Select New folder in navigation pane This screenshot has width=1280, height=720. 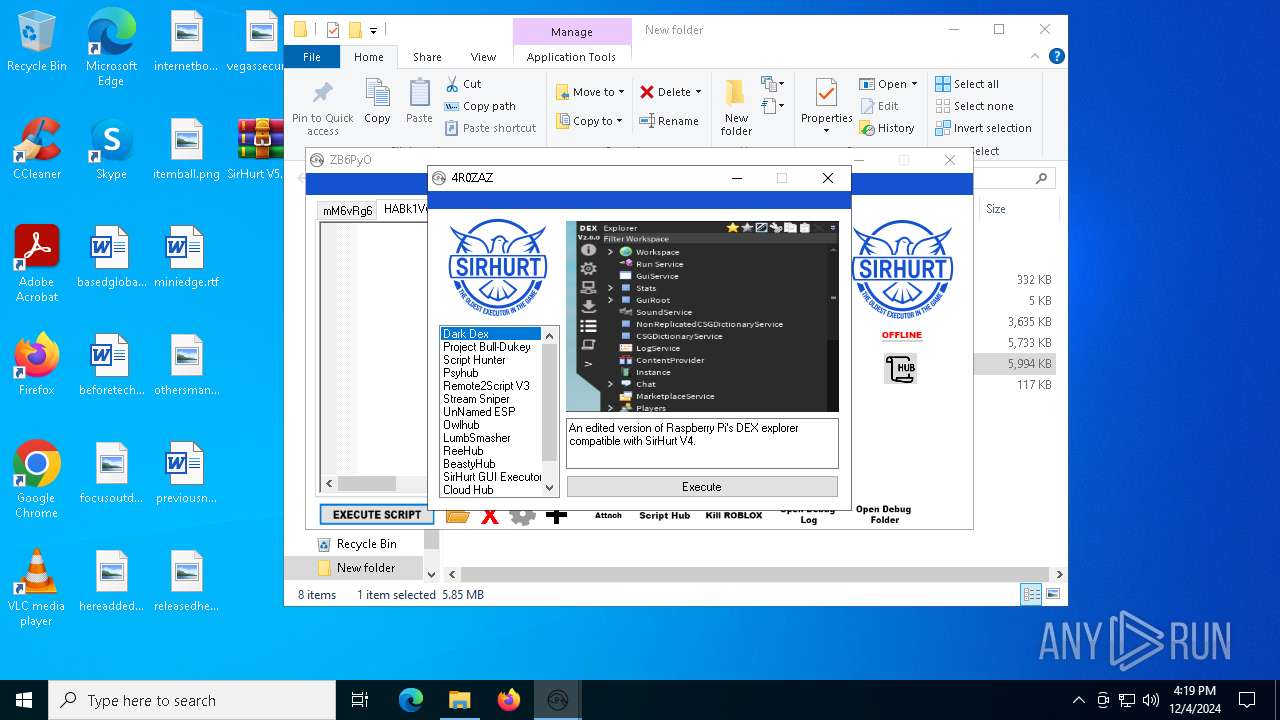365,568
